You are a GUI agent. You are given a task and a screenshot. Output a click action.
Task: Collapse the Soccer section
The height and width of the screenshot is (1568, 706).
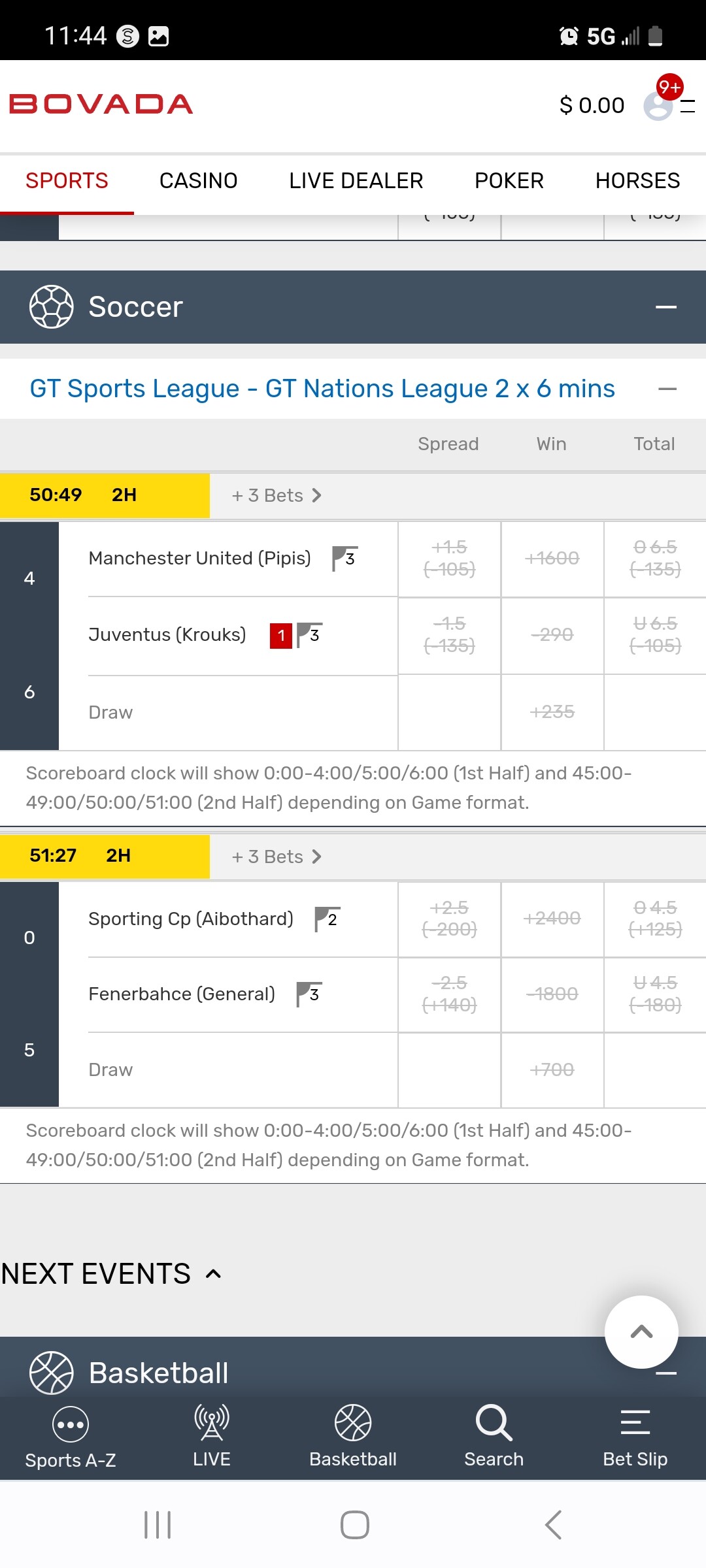point(665,307)
